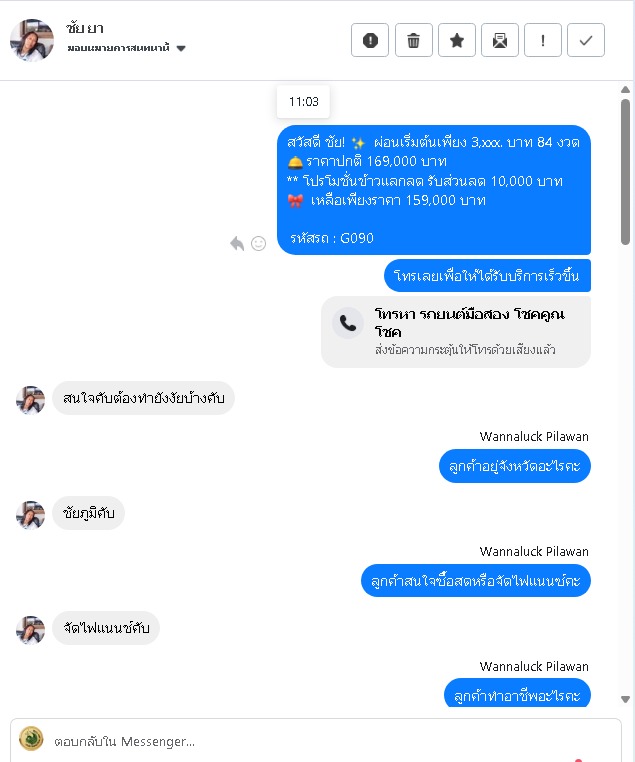Delete conversation using trash icon

click(413, 40)
